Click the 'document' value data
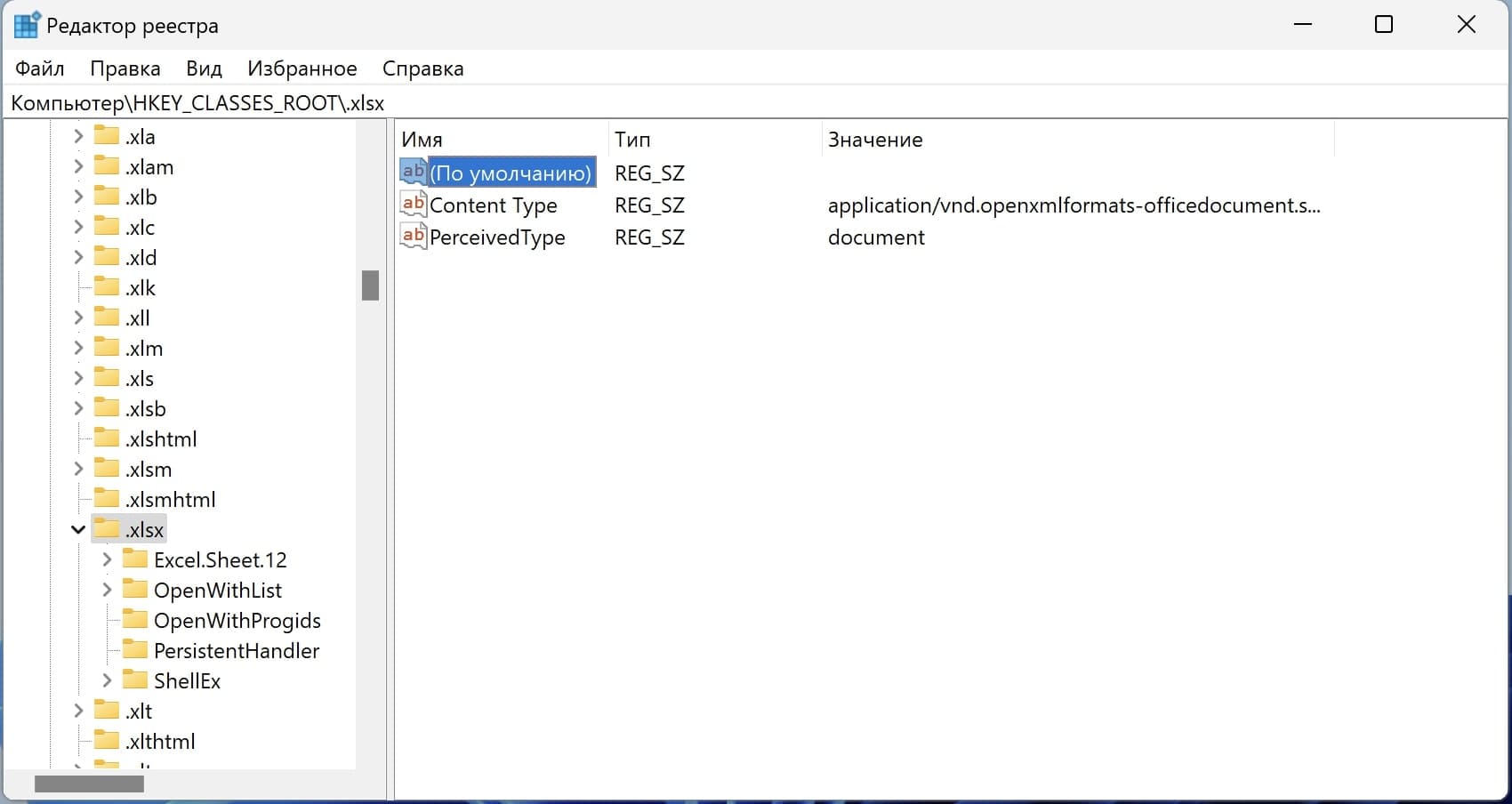Screen dimensions: 1512x804 876,237
